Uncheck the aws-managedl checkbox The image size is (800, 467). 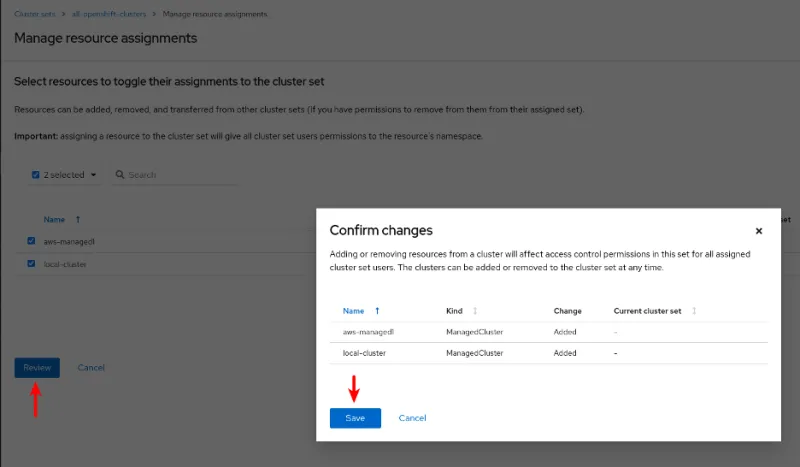click(31, 241)
